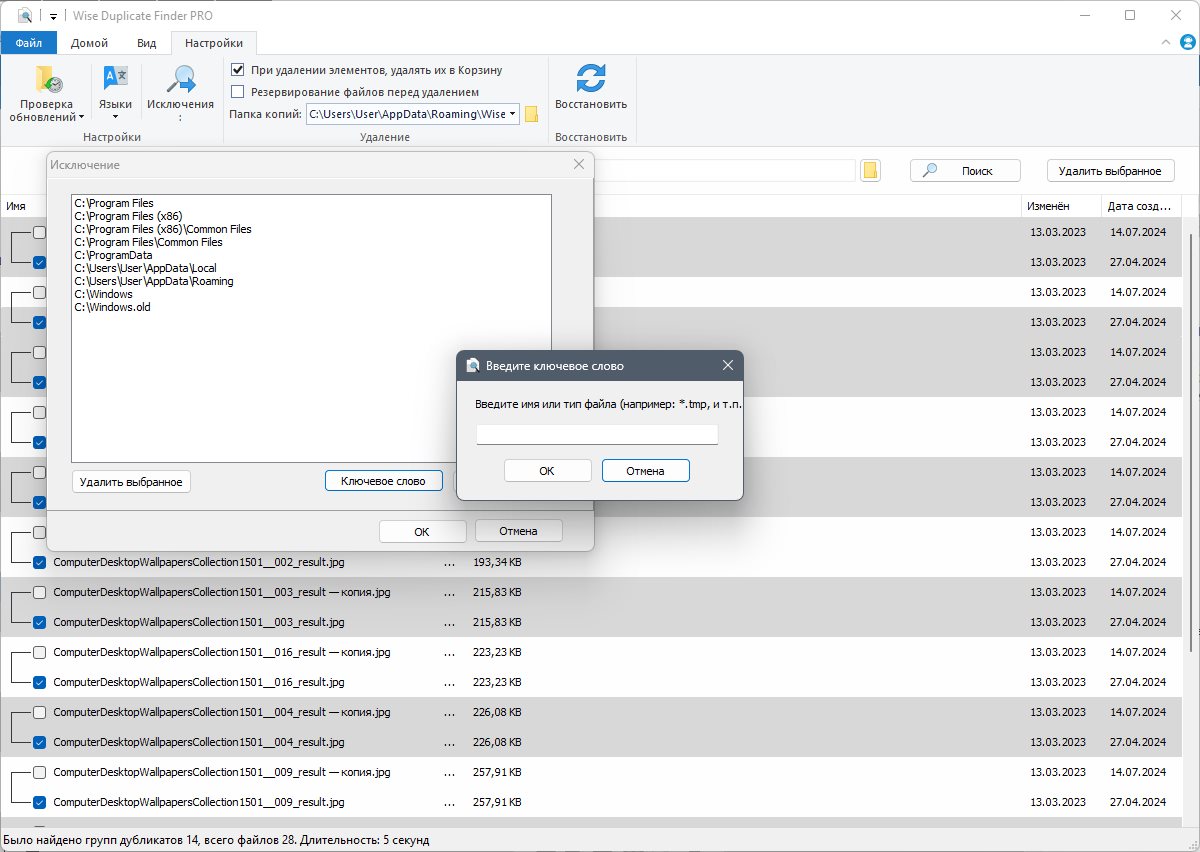Check the 1501__004_result — копия.jpg checkbox
The width and height of the screenshot is (1200, 852).
click(39, 712)
